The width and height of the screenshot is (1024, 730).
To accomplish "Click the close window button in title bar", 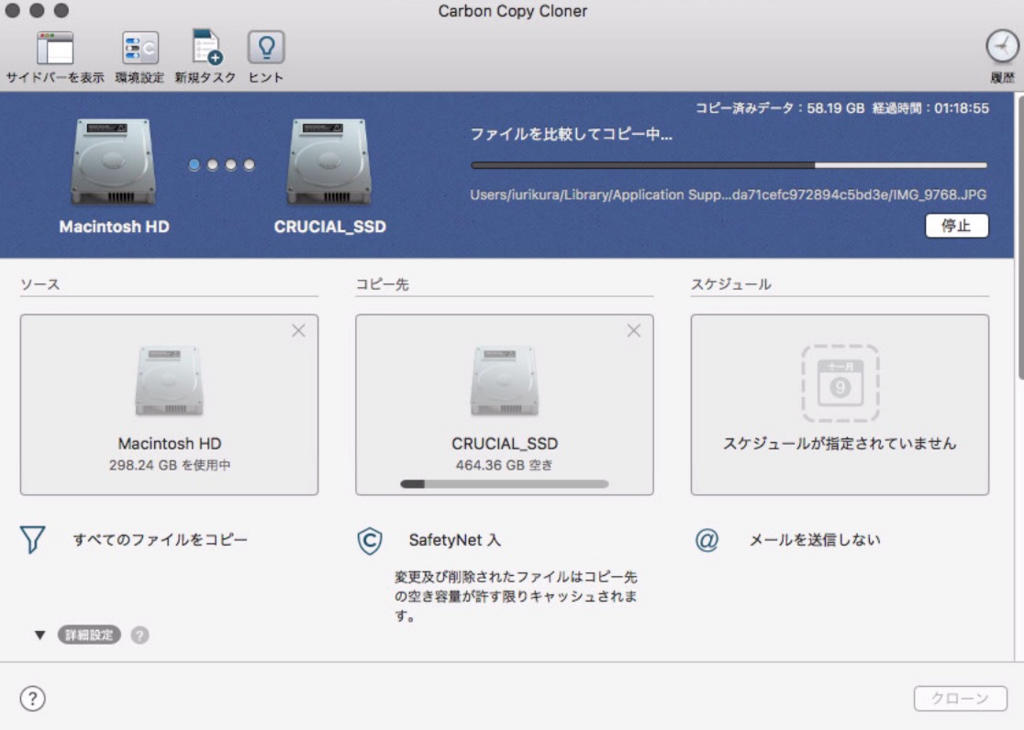I will pos(12,9).
